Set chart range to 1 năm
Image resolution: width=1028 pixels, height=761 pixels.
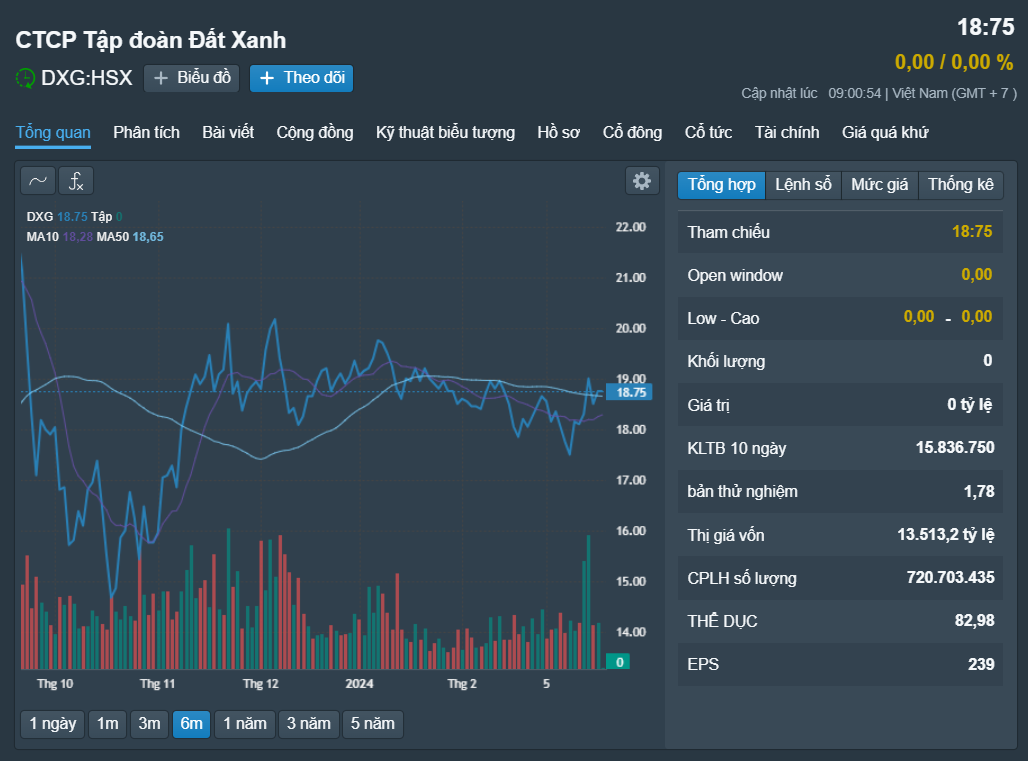click(x=245, y=724)
